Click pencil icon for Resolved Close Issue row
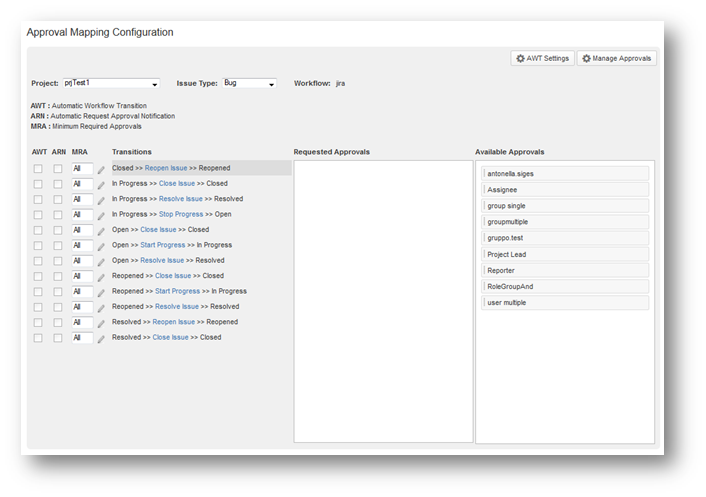 point(101,339)
